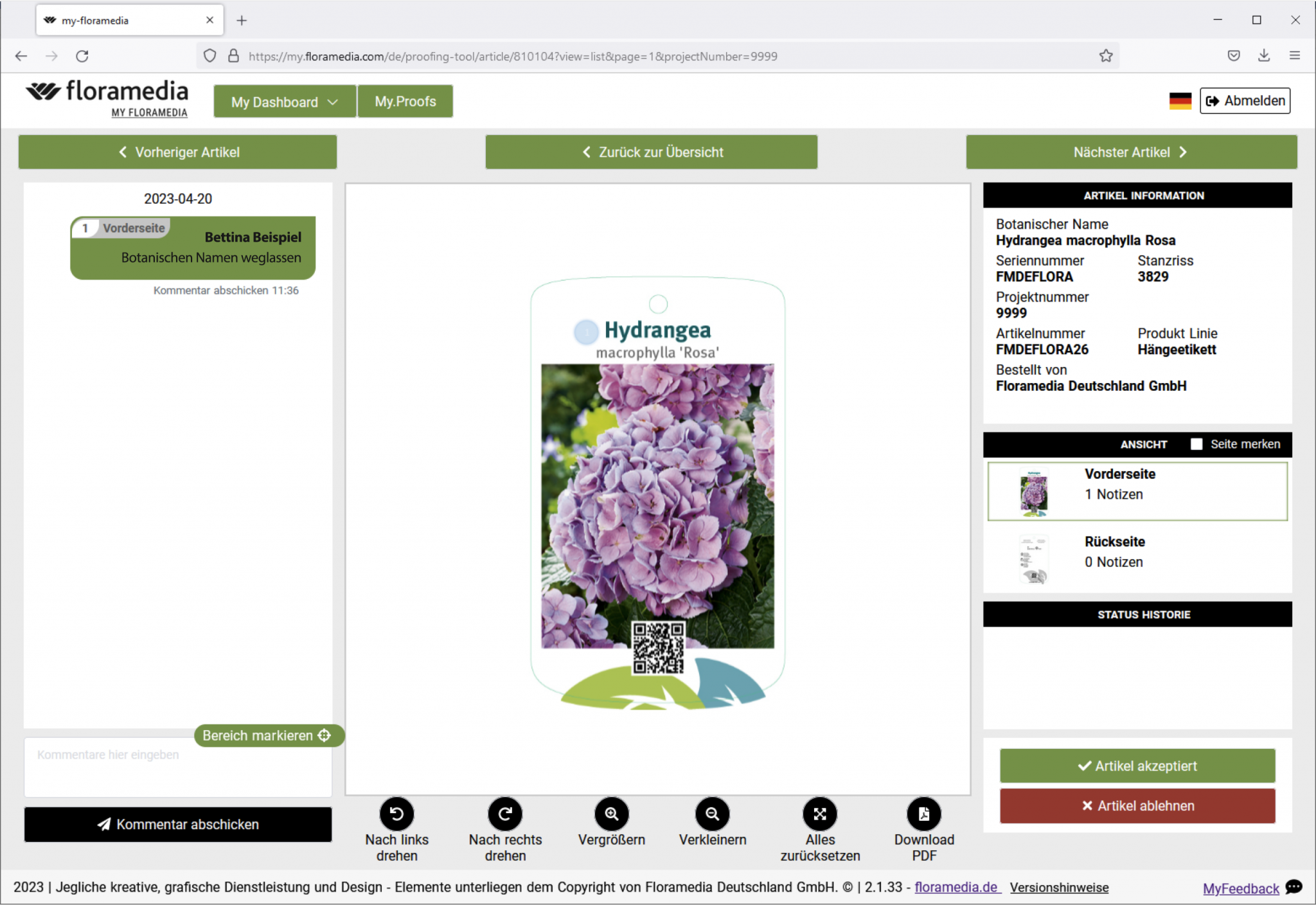Open the Versionshinweise link
Screen dimensions: 1316x905
(x=1060, y=888)
